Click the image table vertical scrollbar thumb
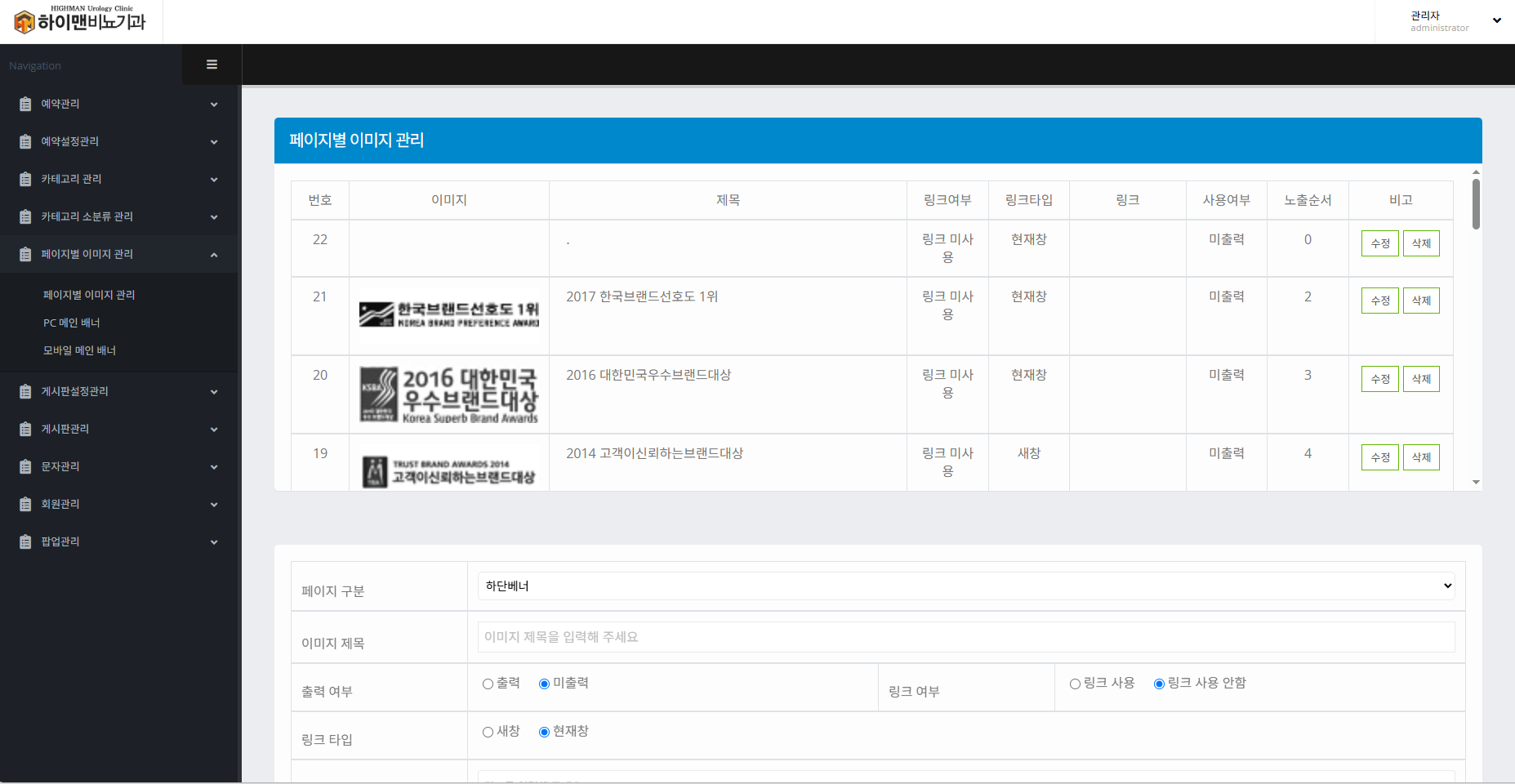Image resolution: width=1515 pixels, height=784 pixels. tap(1476, 204)
